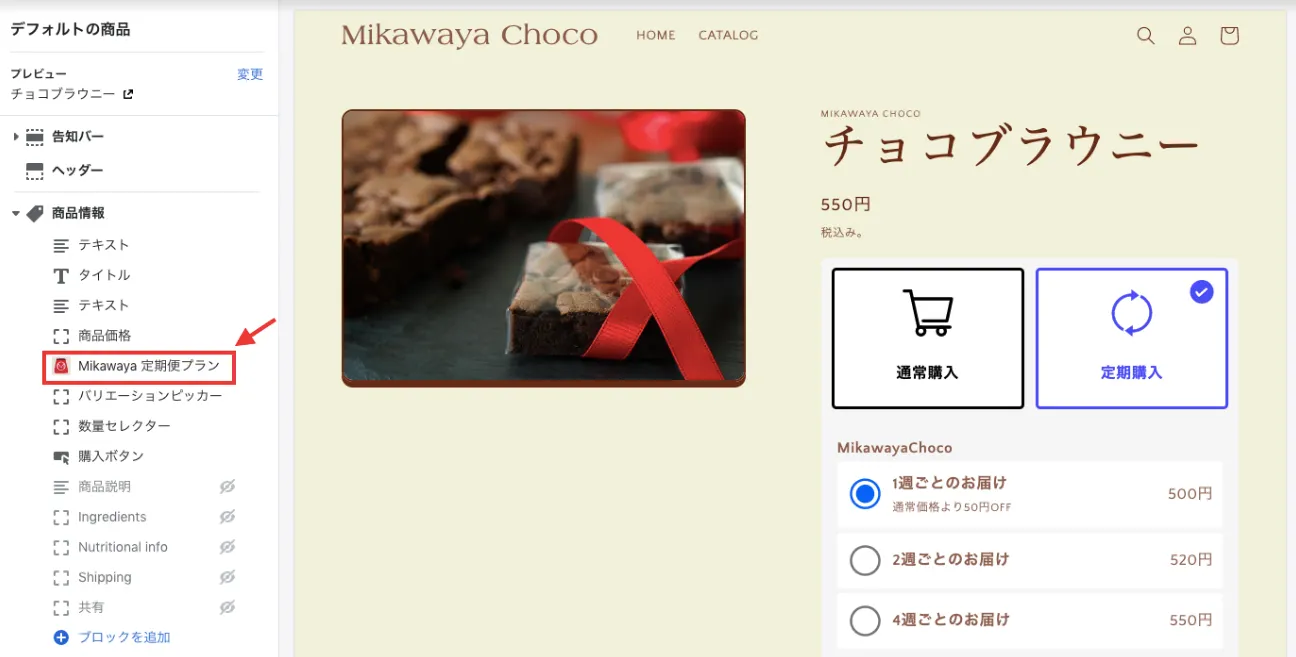Select the Mikawaya 定期便プラン block
This screenshot has height=657, width=1296.
[139, 366]
